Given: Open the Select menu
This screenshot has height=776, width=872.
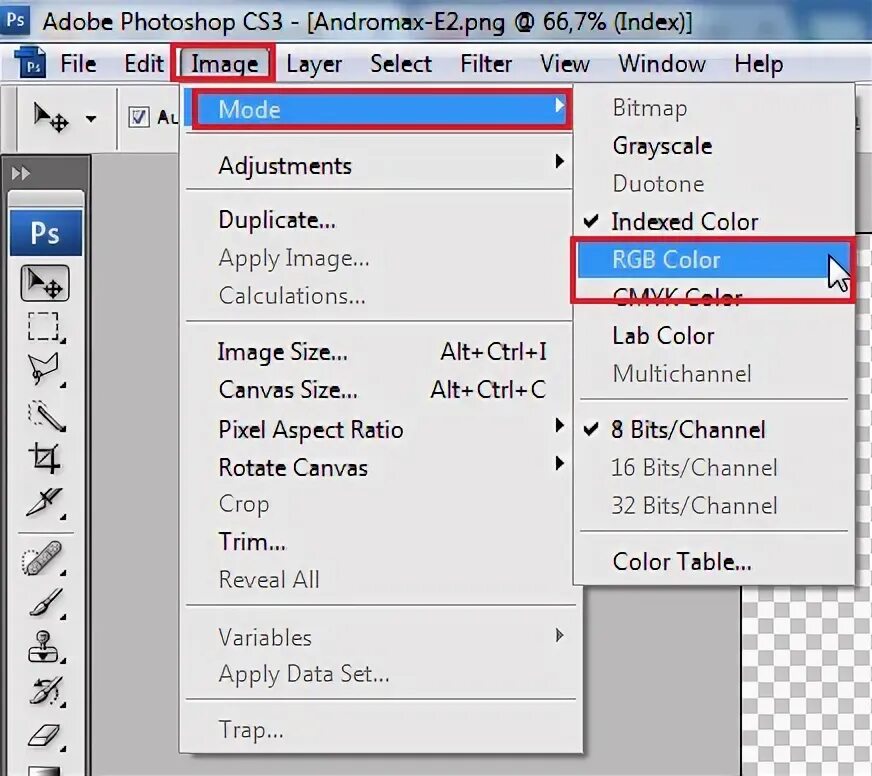Looking at the screenshot, I should click(x=400, y=63).
